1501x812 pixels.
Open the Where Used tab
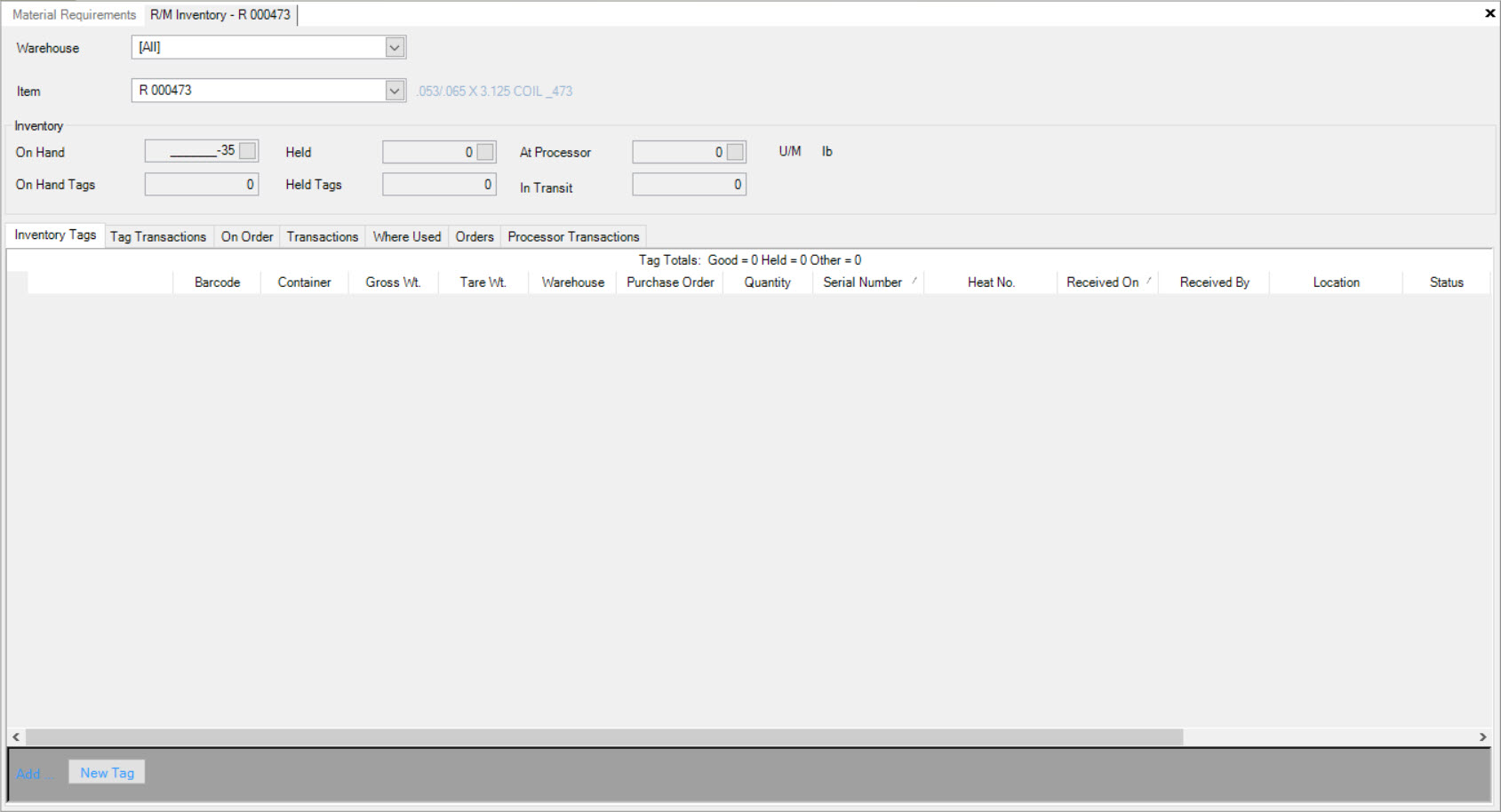(x=407, y=236)
